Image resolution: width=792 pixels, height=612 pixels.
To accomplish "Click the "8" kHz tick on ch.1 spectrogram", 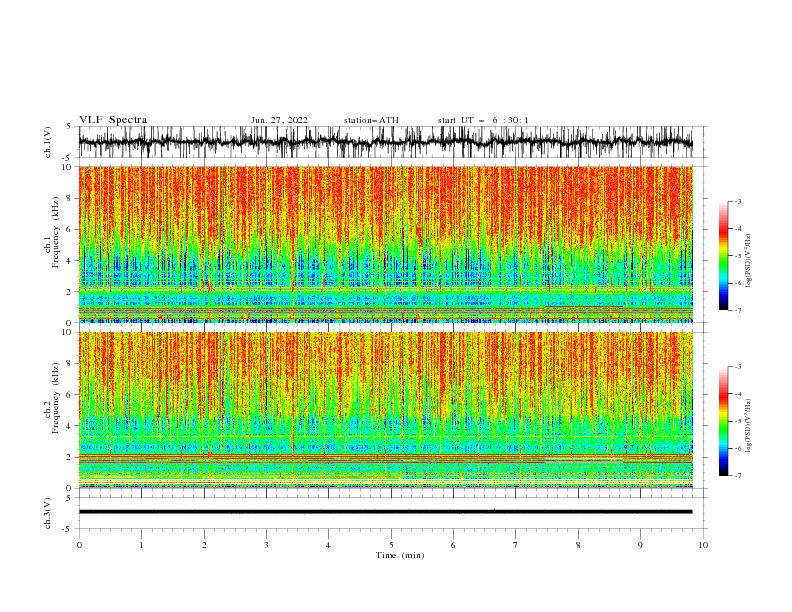I will pyautogui.click(x=70, y=198).
